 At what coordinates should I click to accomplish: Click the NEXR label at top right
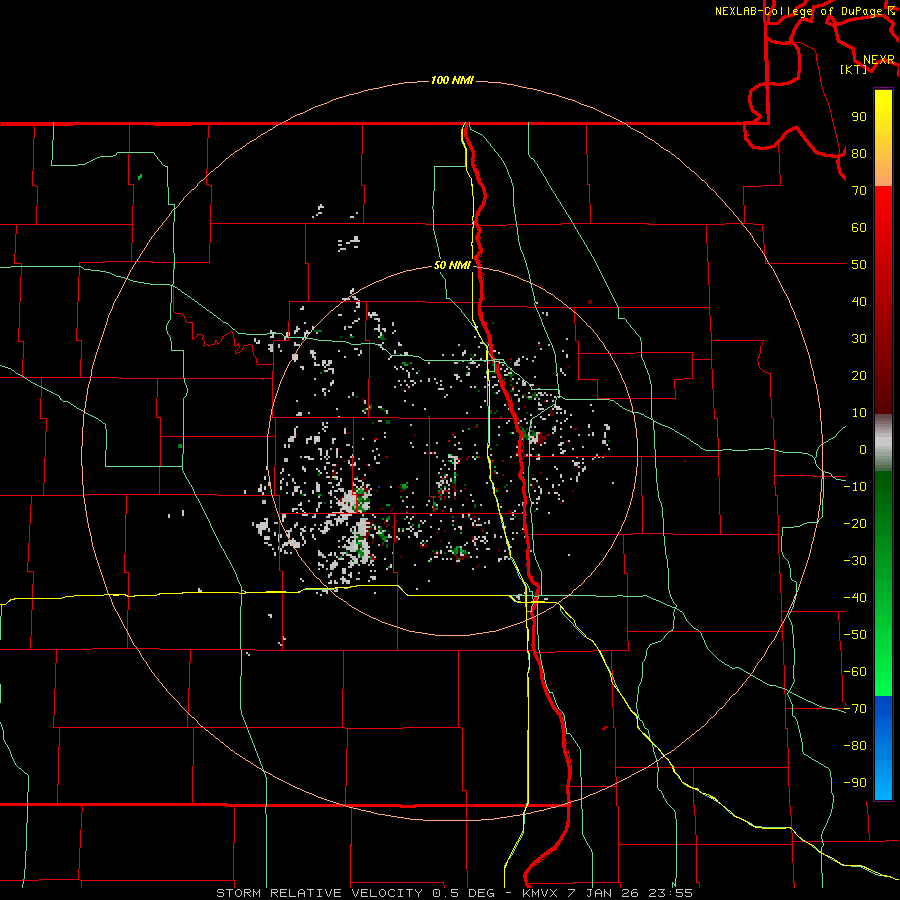878,60
